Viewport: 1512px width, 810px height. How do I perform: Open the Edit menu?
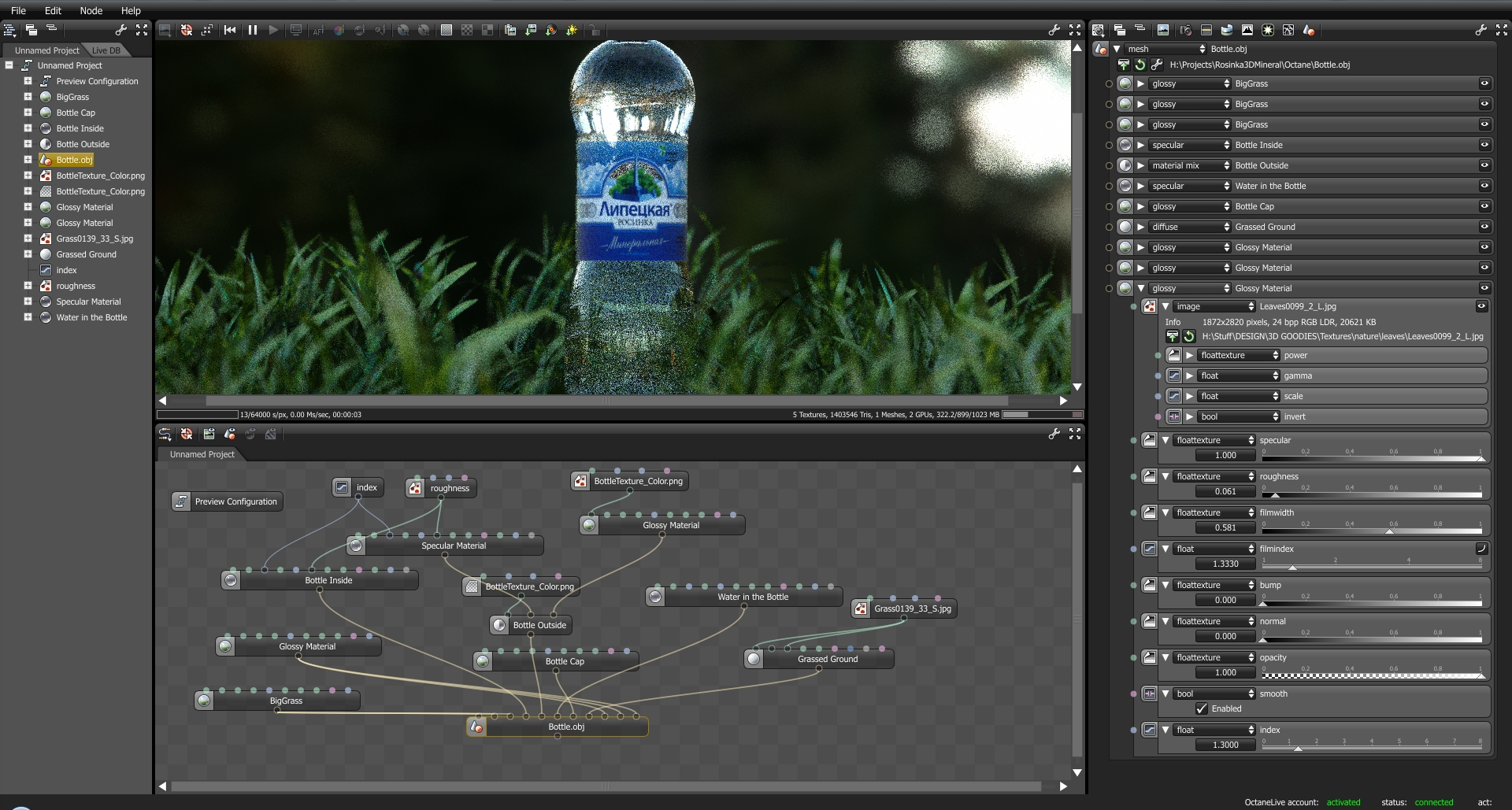(53, 10)
